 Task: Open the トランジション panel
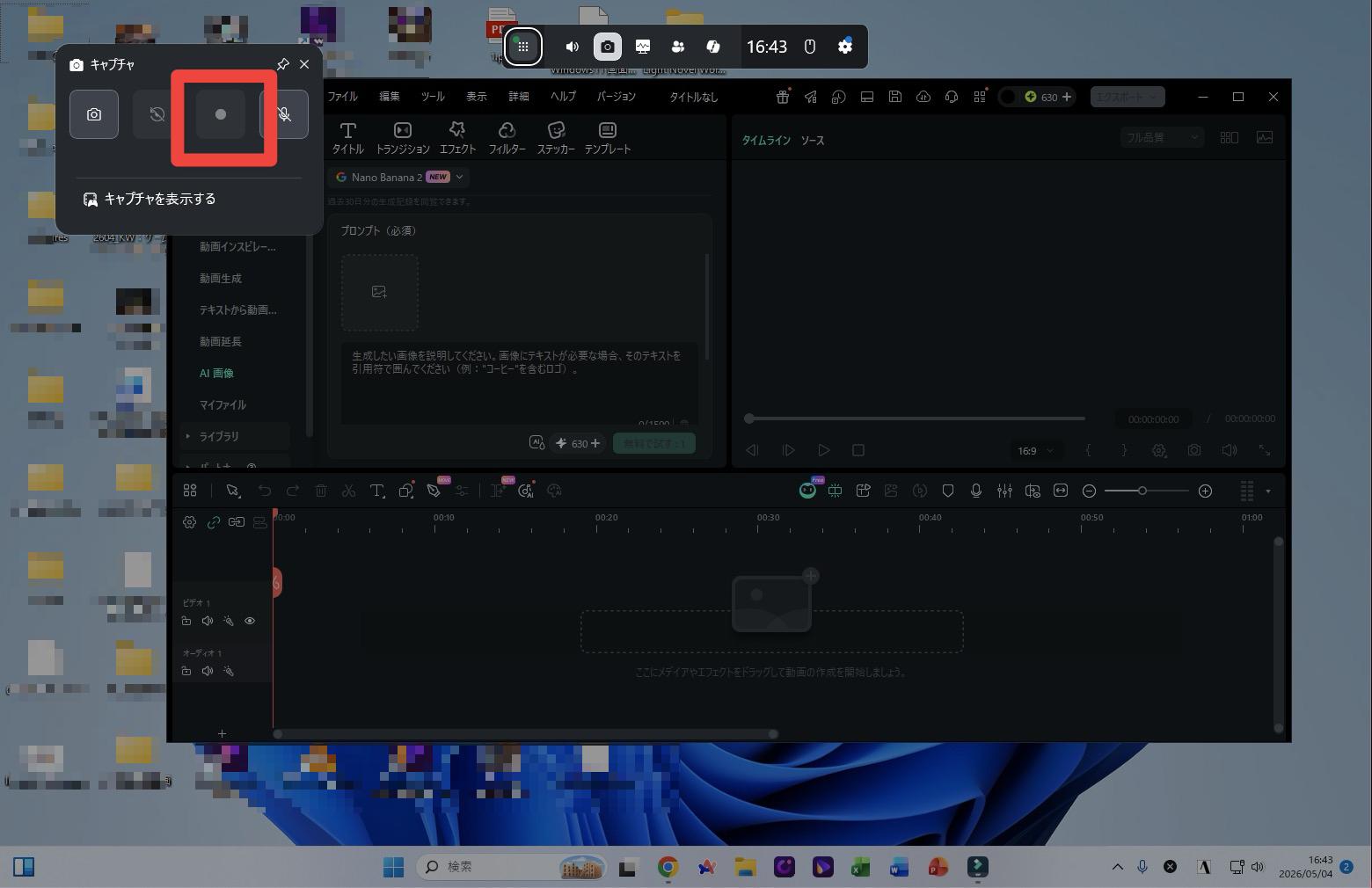point(403,138)
